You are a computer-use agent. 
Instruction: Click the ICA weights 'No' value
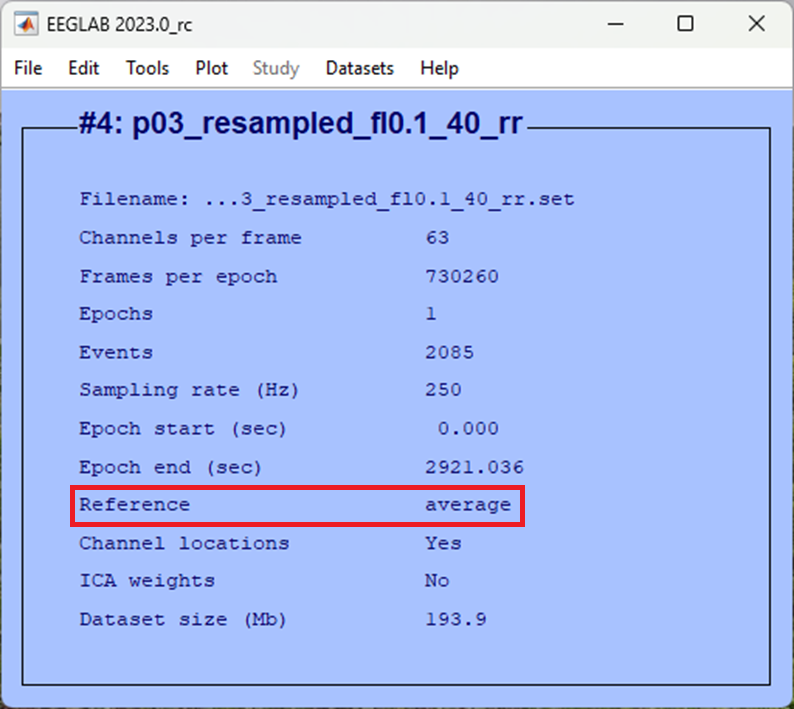tap(437, 581)
